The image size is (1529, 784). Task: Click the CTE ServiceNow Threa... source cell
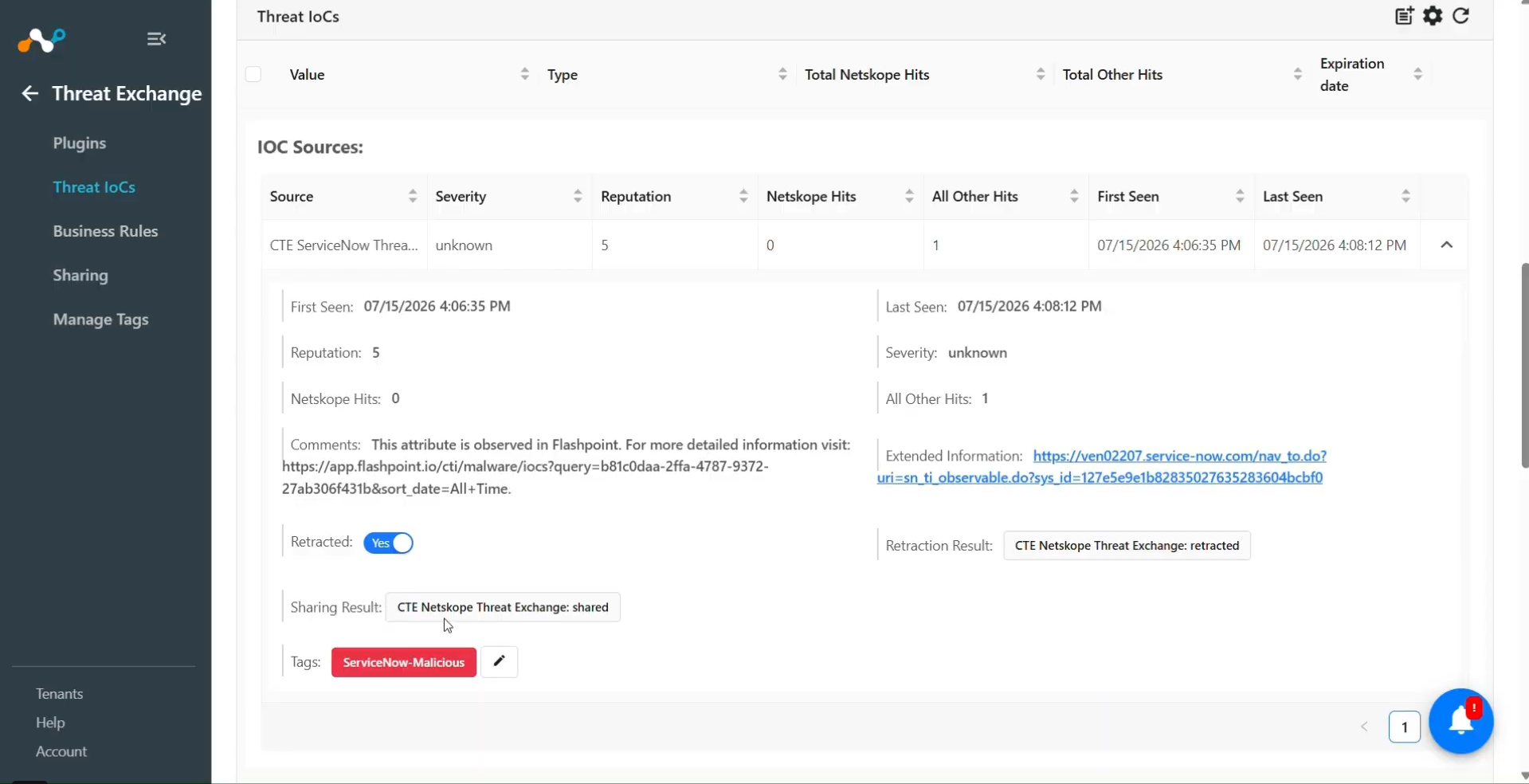coord(344,245)
